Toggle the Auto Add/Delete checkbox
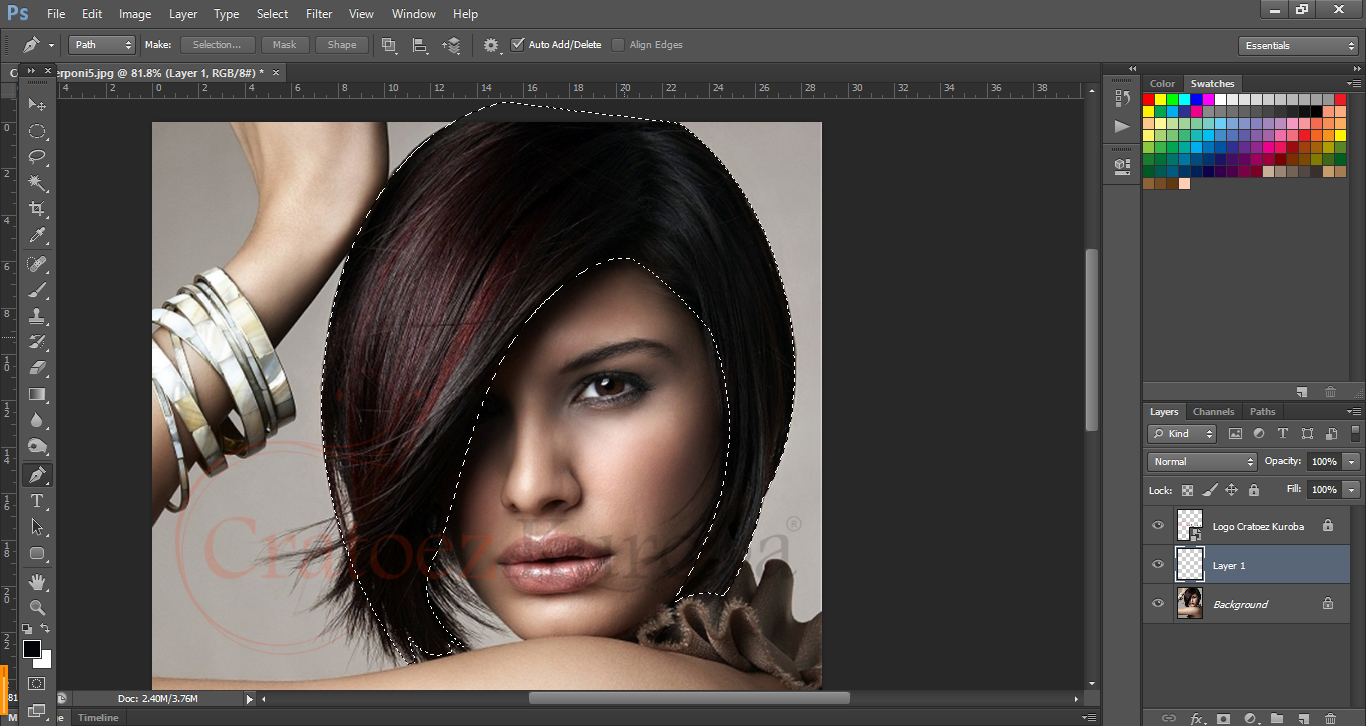1366x726 pixels. (x=518, y=44)
